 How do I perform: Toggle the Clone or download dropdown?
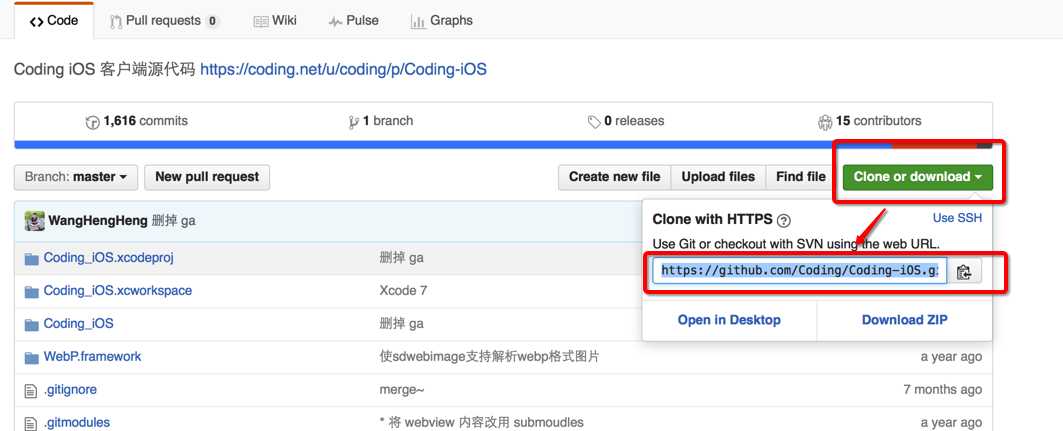(918, 177)
